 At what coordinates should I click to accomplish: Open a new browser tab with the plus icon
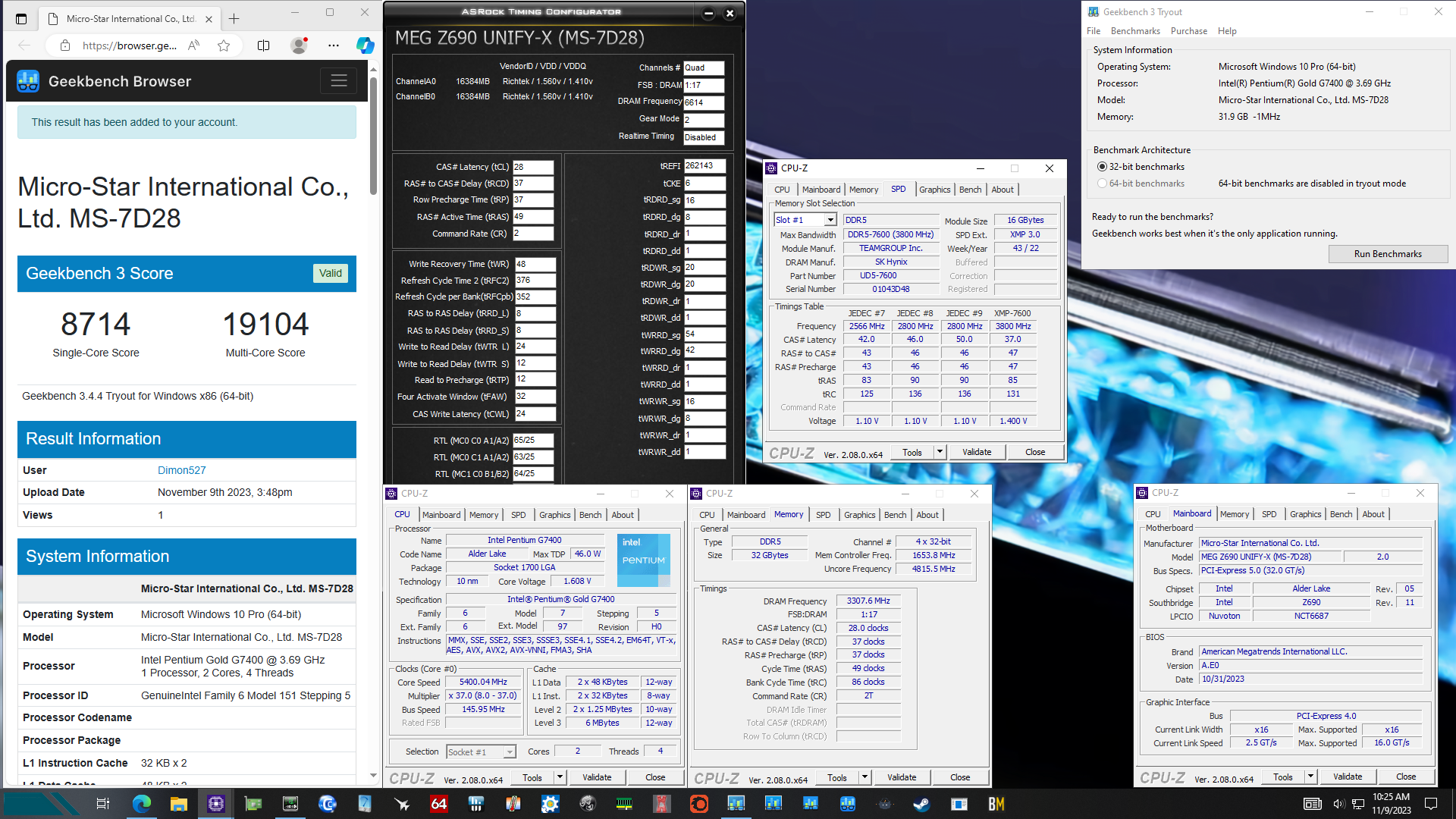[234, 18]
